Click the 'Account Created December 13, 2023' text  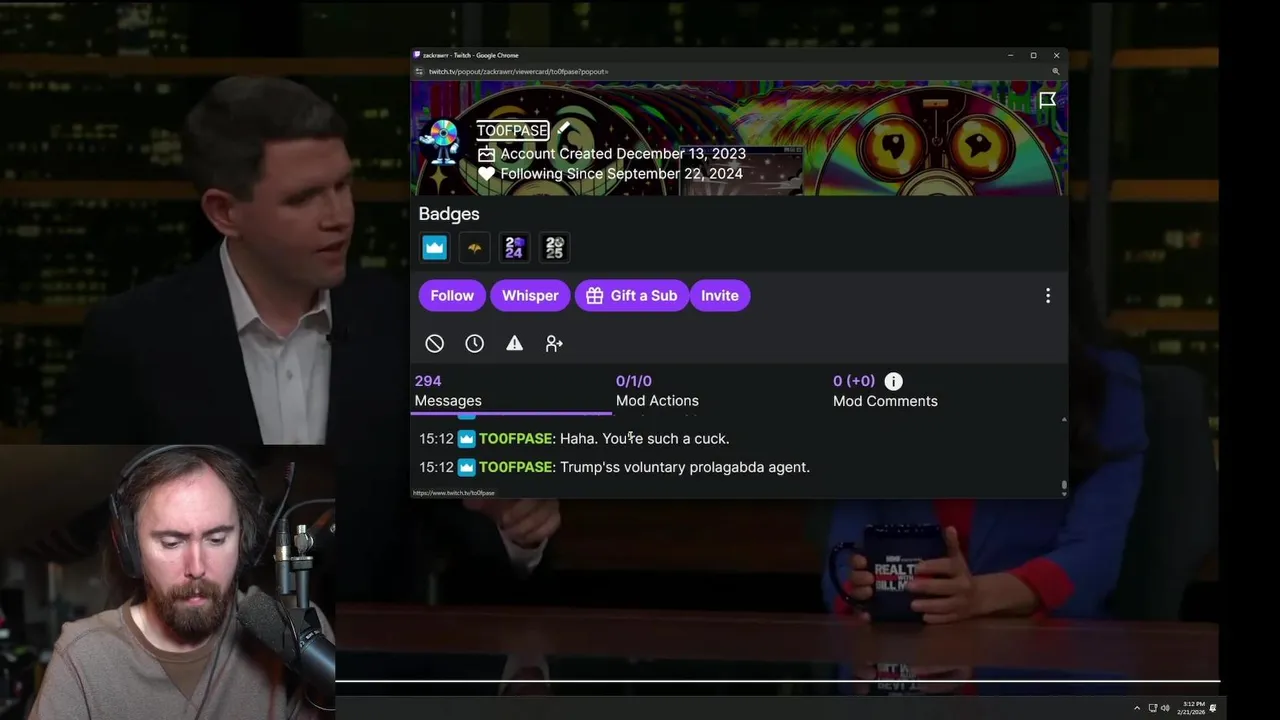(623, 154)
